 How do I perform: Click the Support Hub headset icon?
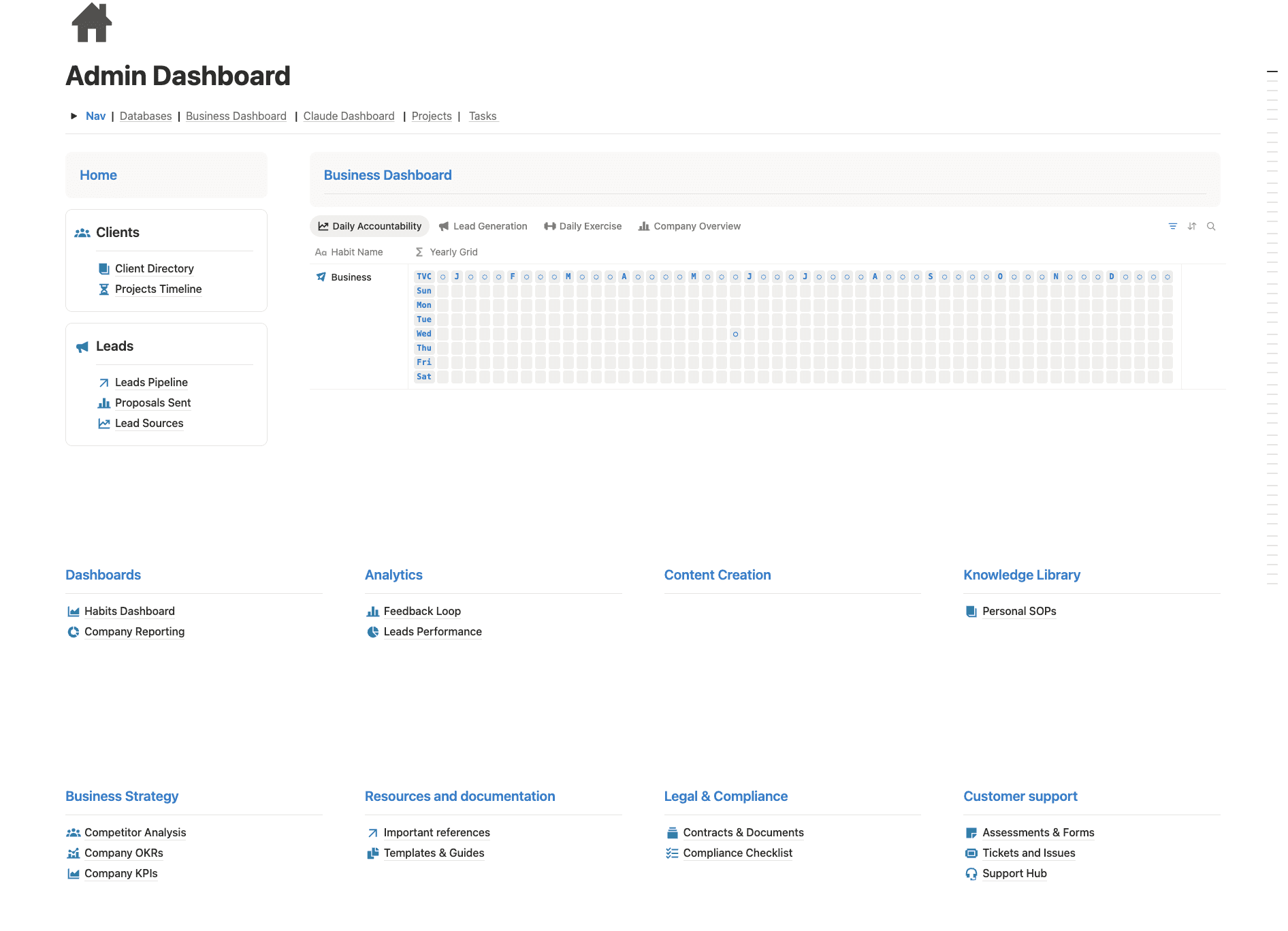coord(971,873)
